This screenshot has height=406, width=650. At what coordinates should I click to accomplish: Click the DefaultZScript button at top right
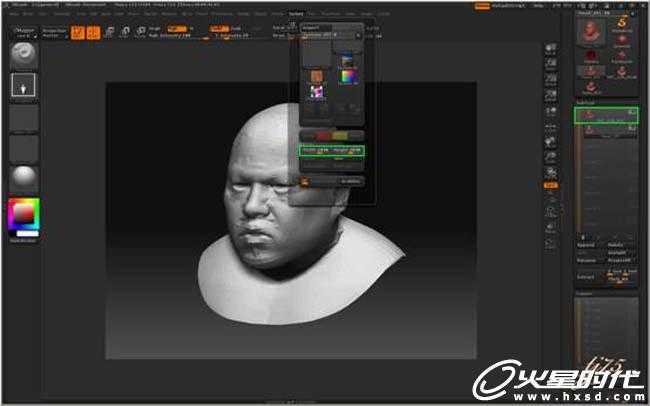tap(508, 6)
